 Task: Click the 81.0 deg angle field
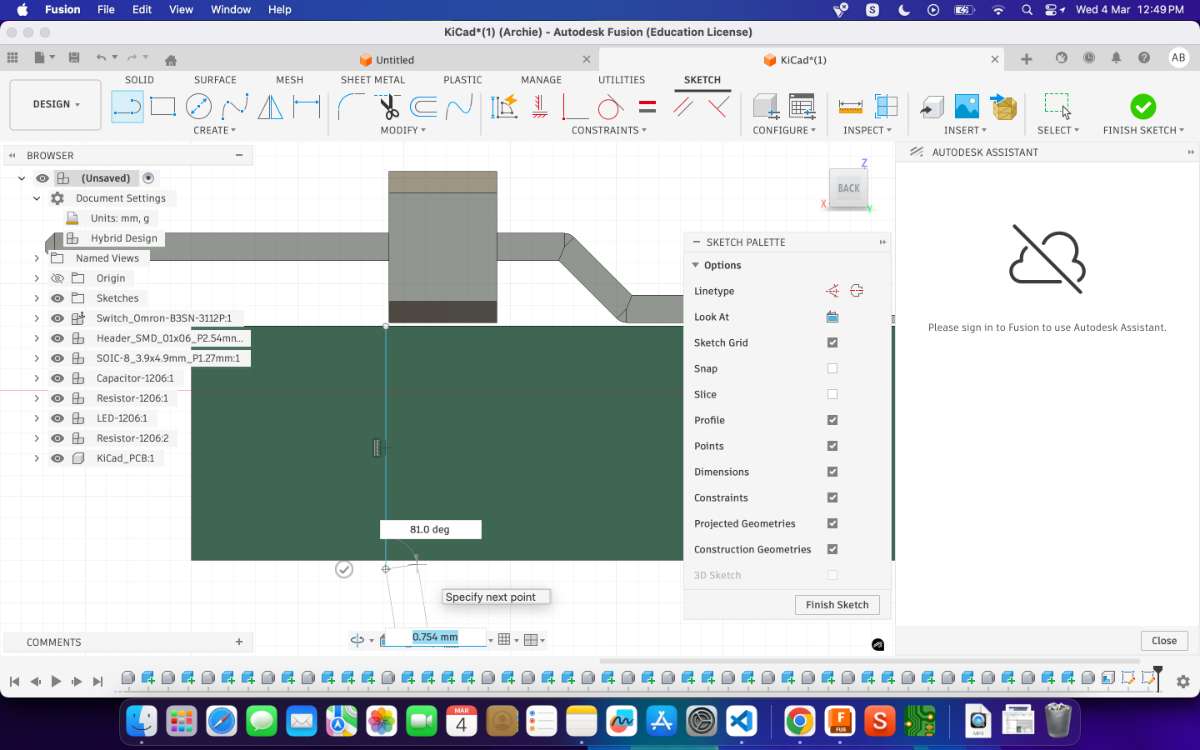[x=430, y=530]
